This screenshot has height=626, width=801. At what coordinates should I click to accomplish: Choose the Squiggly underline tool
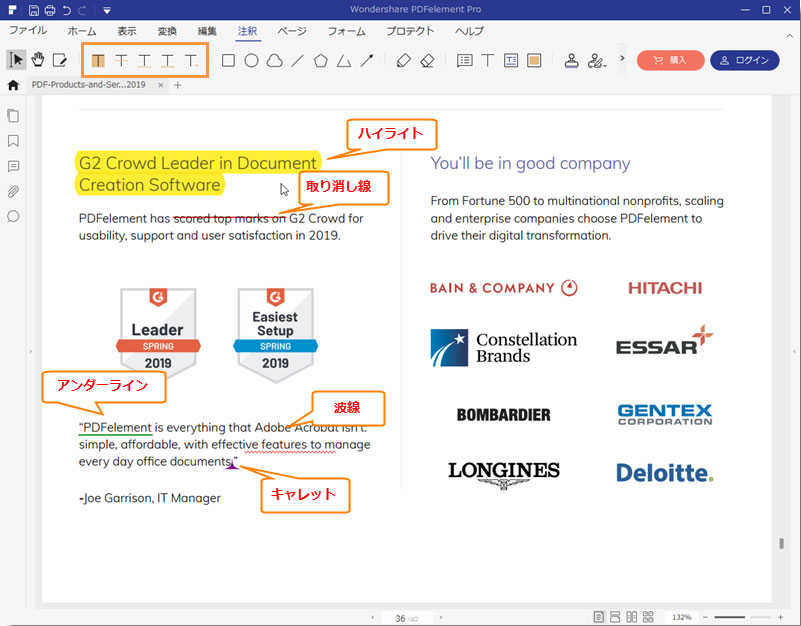click(168, 61)
